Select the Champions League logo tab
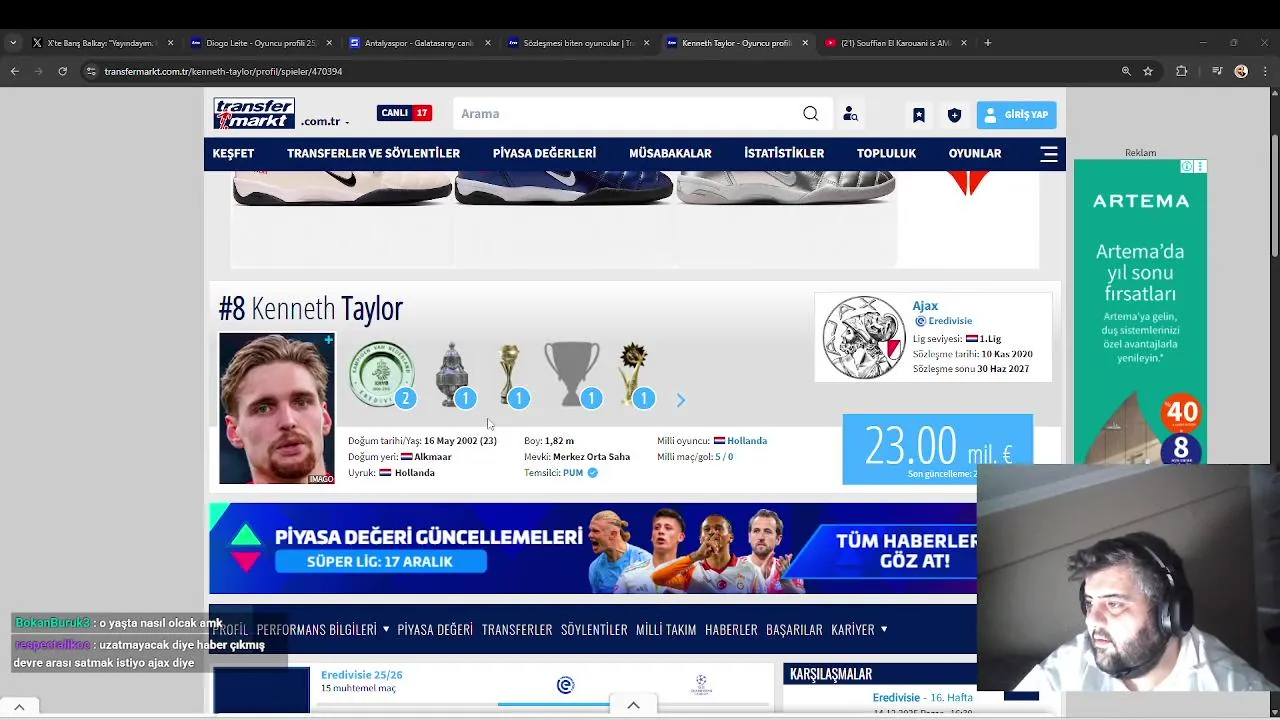 [701, 685]
